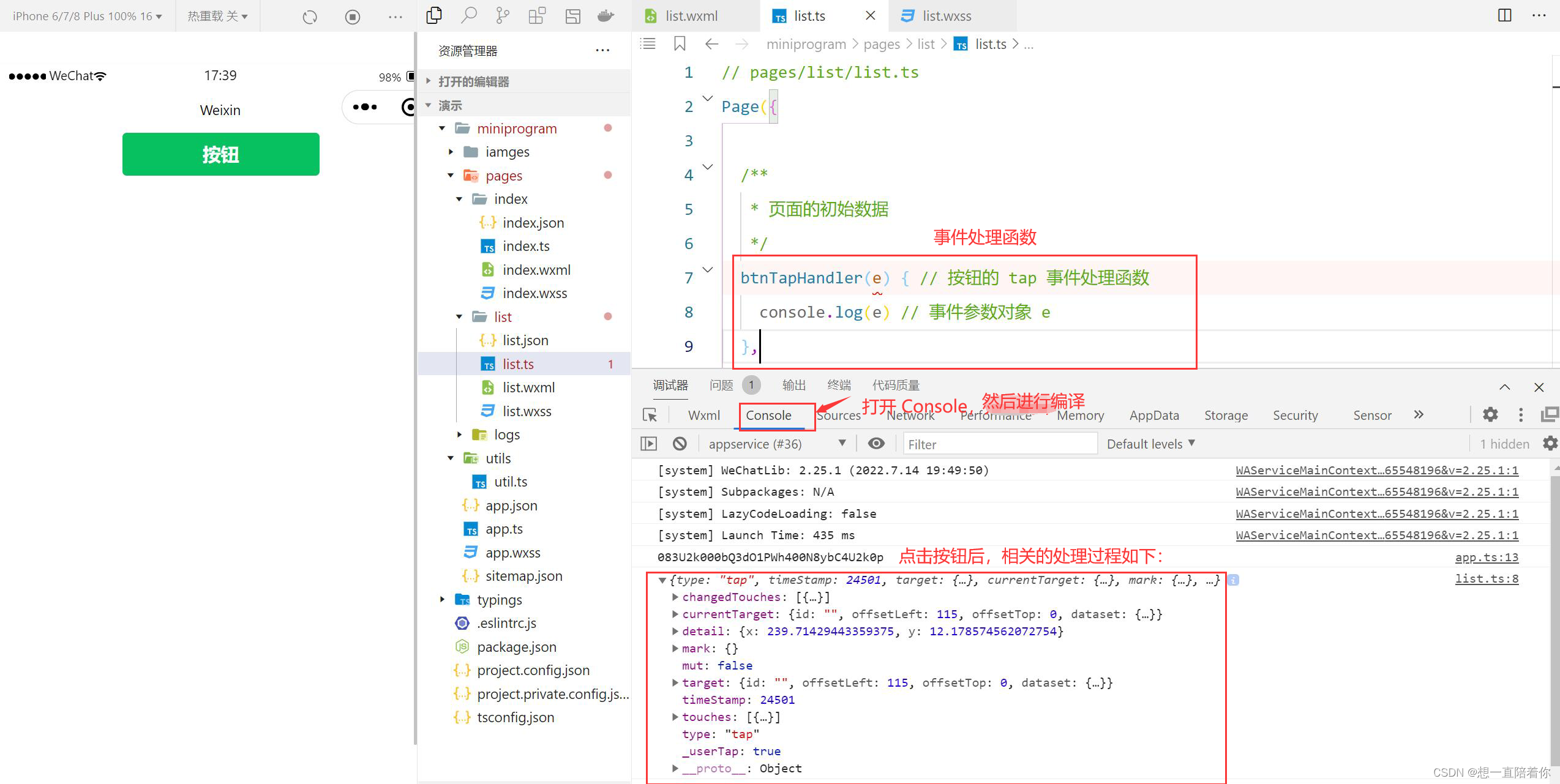Image resolution: width=1560 pixels, height=784 pixels.
Task: Click the bookmark icon in editor toolbar
Action: [x=680, y=43]
